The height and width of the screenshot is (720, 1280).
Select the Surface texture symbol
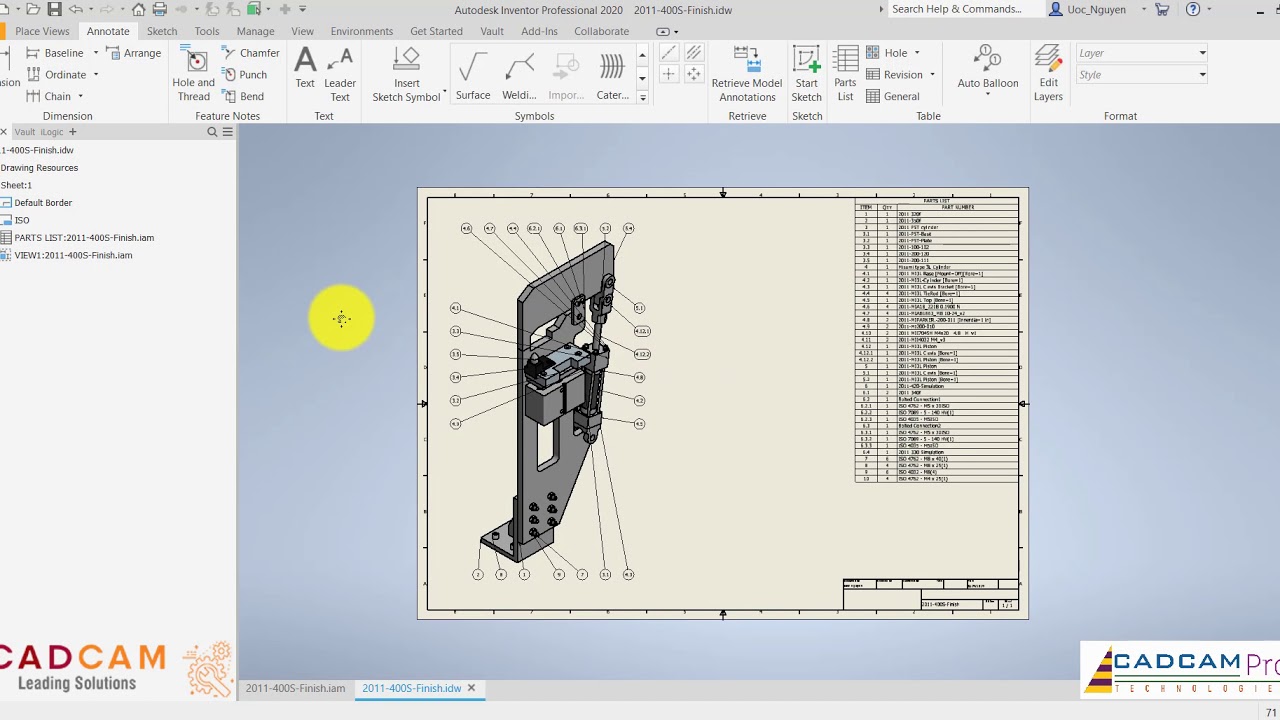tap(473, 76)
